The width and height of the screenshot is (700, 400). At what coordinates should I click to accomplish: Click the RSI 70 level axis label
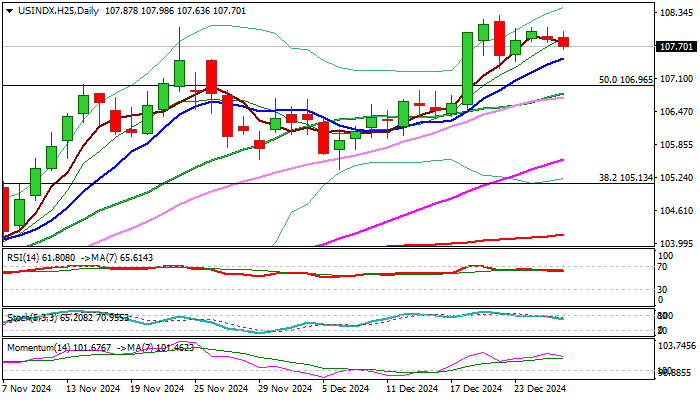(x=662, y=267)
